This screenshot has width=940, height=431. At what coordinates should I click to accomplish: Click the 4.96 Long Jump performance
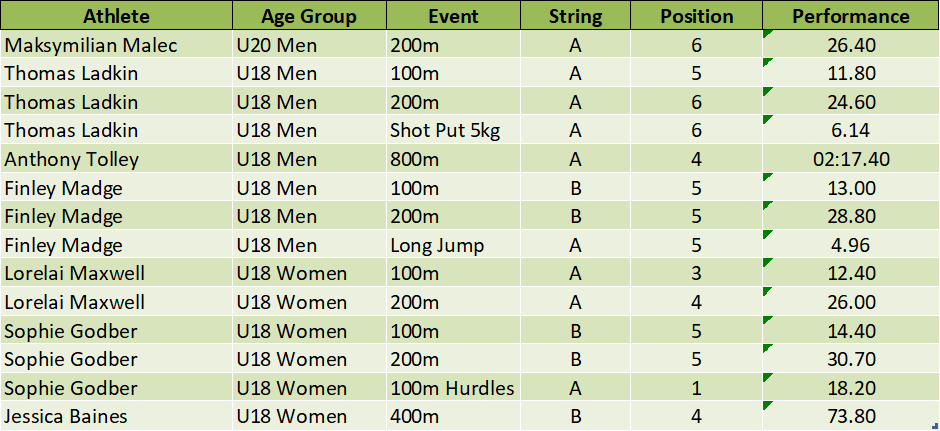pyautogui.click(x=851, y=245)
